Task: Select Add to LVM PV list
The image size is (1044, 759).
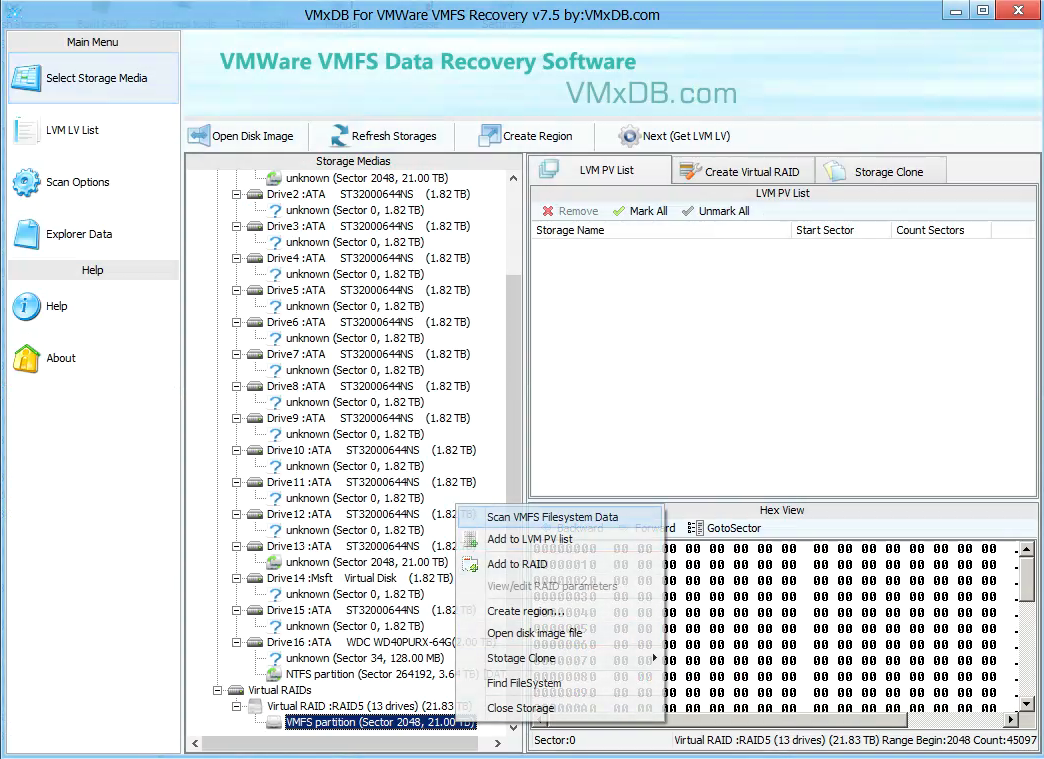Action: [x=561, y=539]
